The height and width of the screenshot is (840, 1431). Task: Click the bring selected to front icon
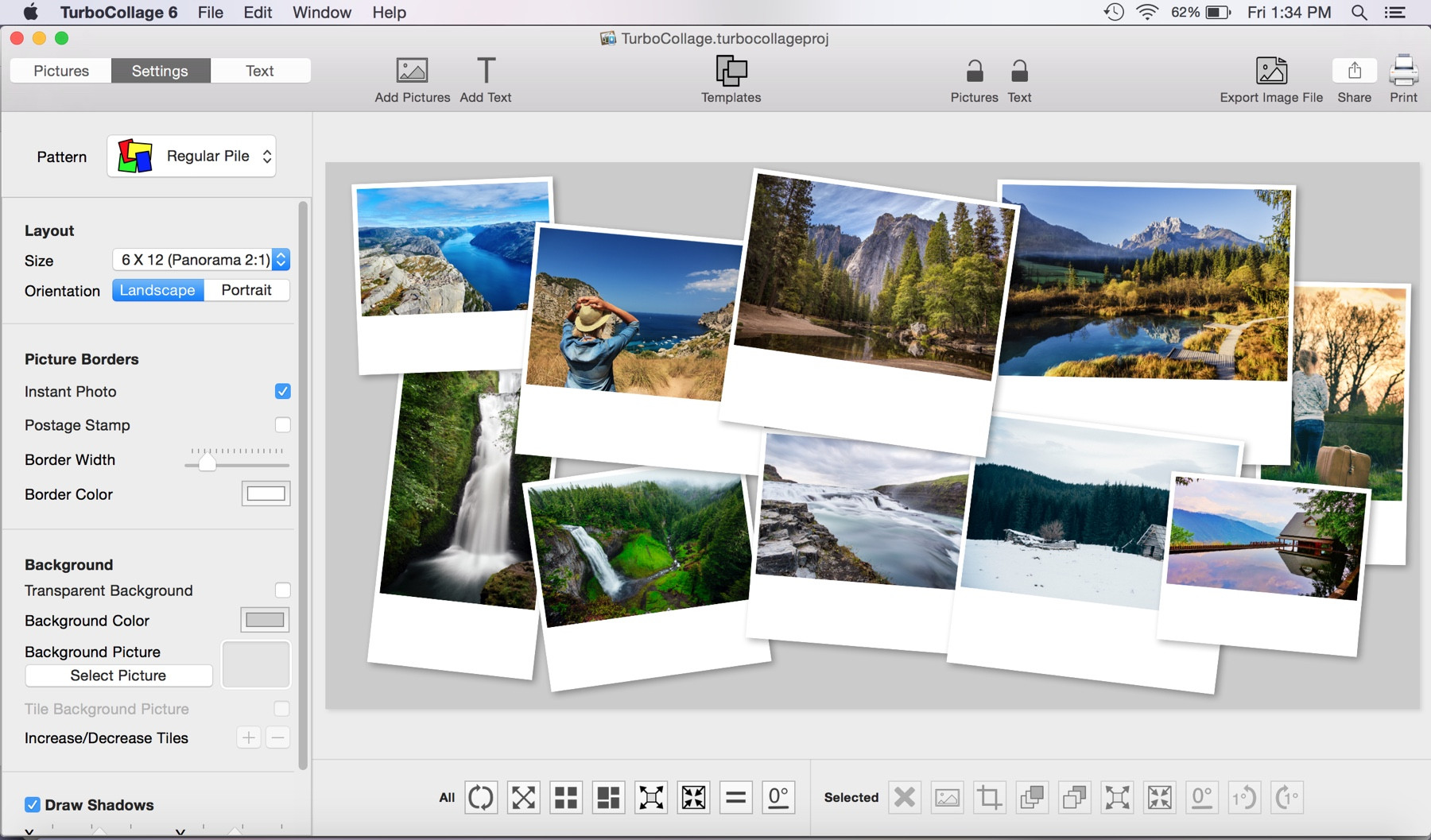[x=1032, y=797]
